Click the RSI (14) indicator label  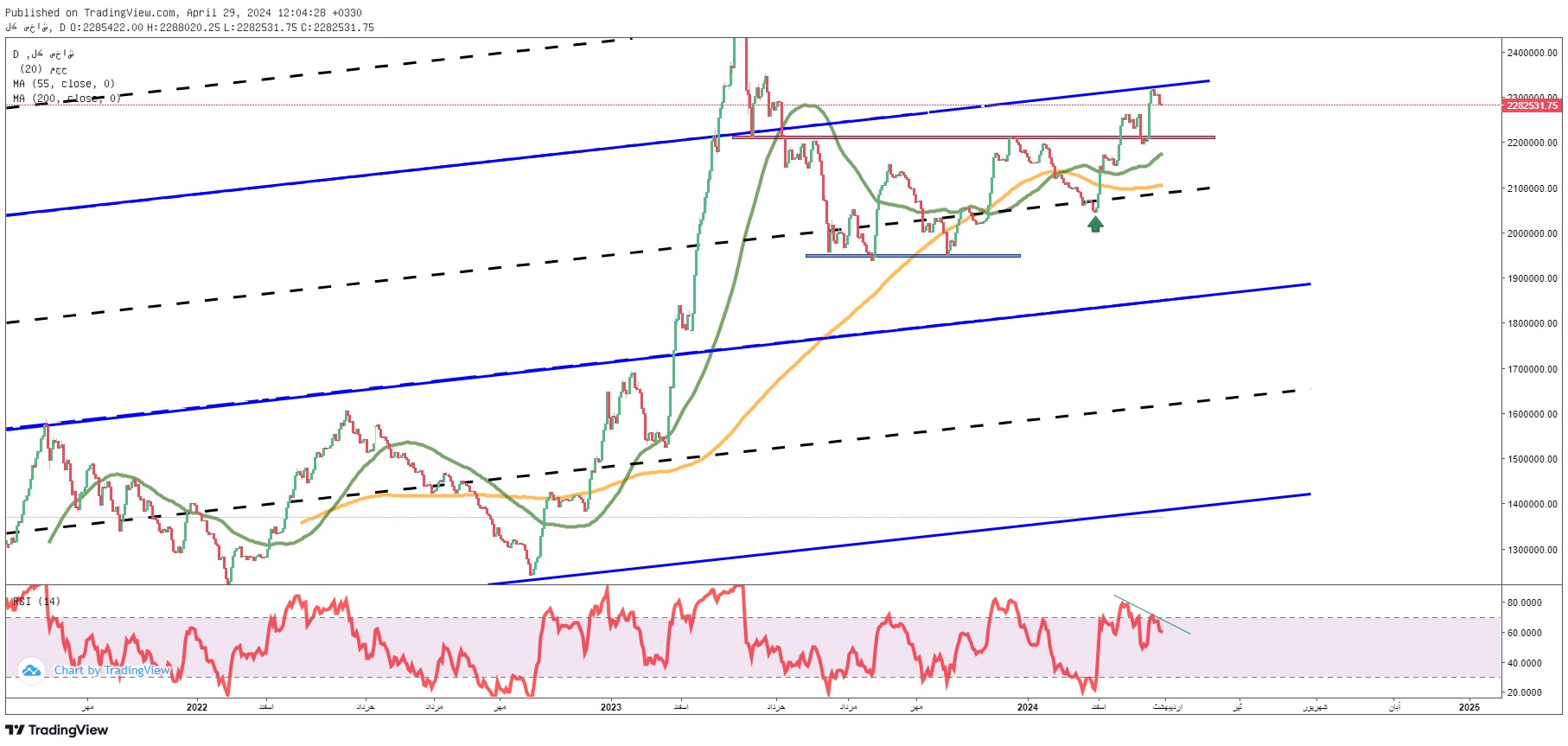coord(37,602)
